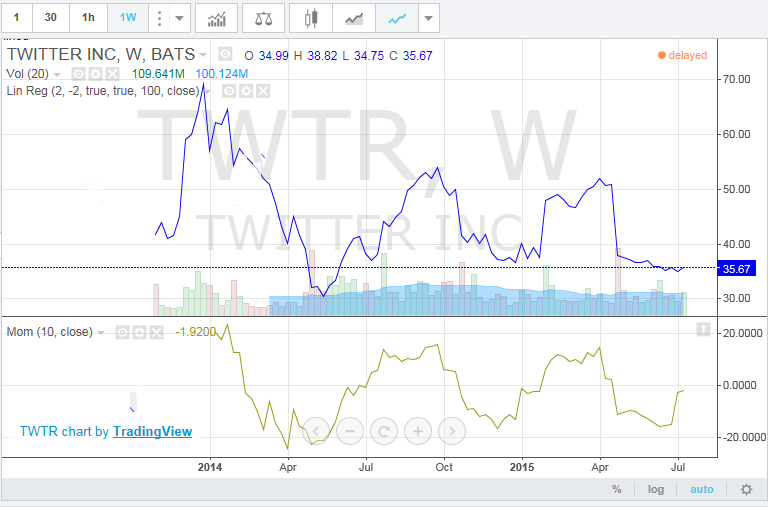Expand the chart style dropdown arrow
Viewport: 768px width, 507px height.
tap(429, 19)
